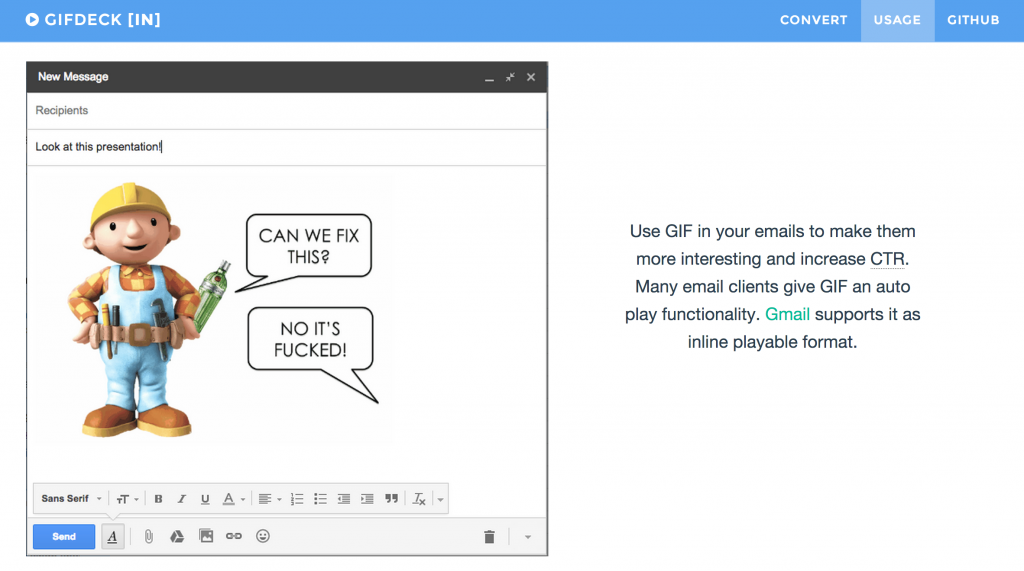Open the Sans Serif font dropdown
The height and width of the screenshot is (571, 1024).
[71, 499]
